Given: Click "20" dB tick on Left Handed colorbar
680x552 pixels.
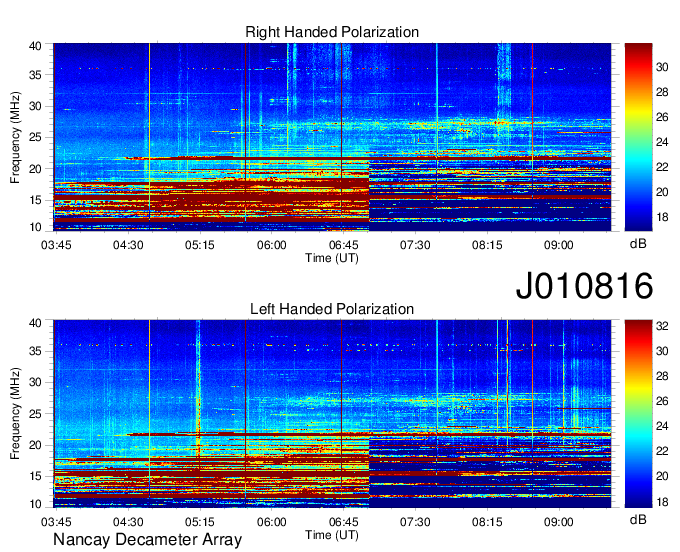Looking at the screenshot, I should coord(662,477).
